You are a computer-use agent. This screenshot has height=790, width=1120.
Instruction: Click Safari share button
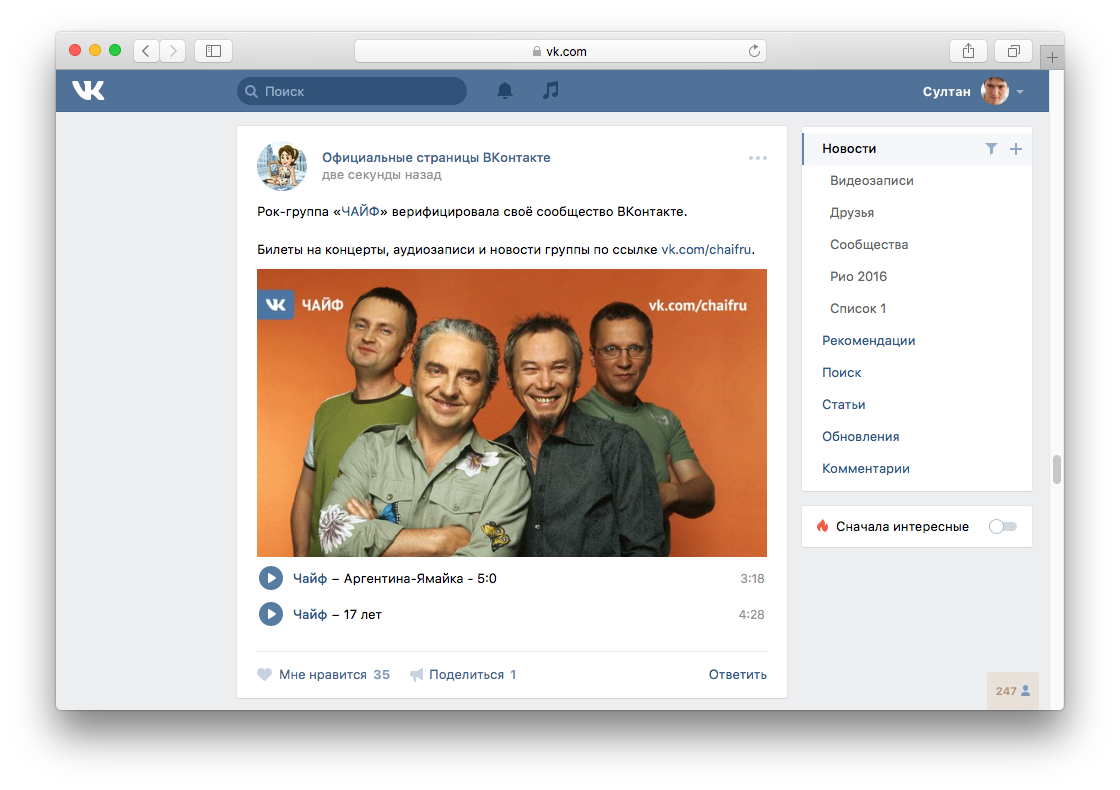968,51
